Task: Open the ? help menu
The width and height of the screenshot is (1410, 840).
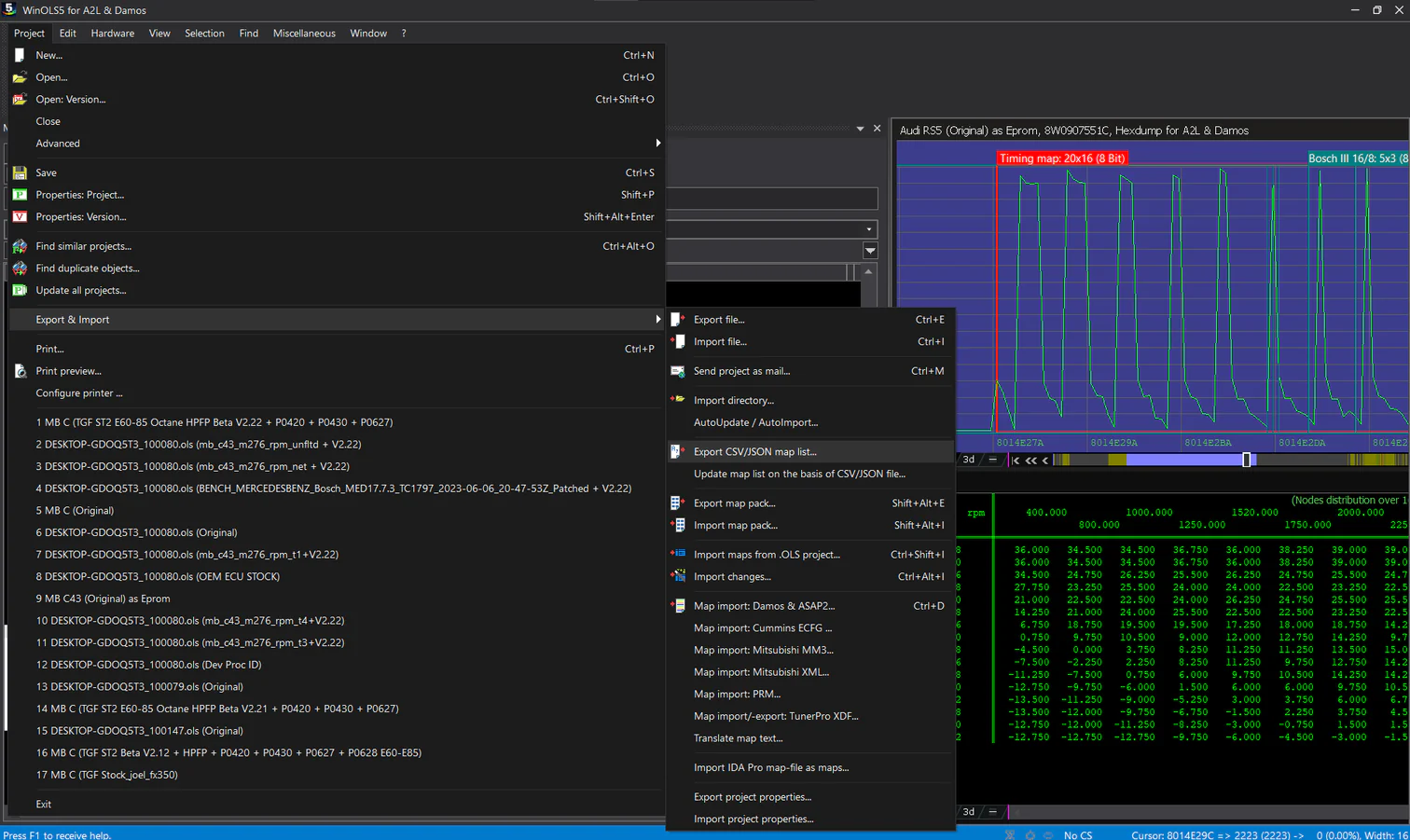Action: pyautogui.click(x=404, y=33)
